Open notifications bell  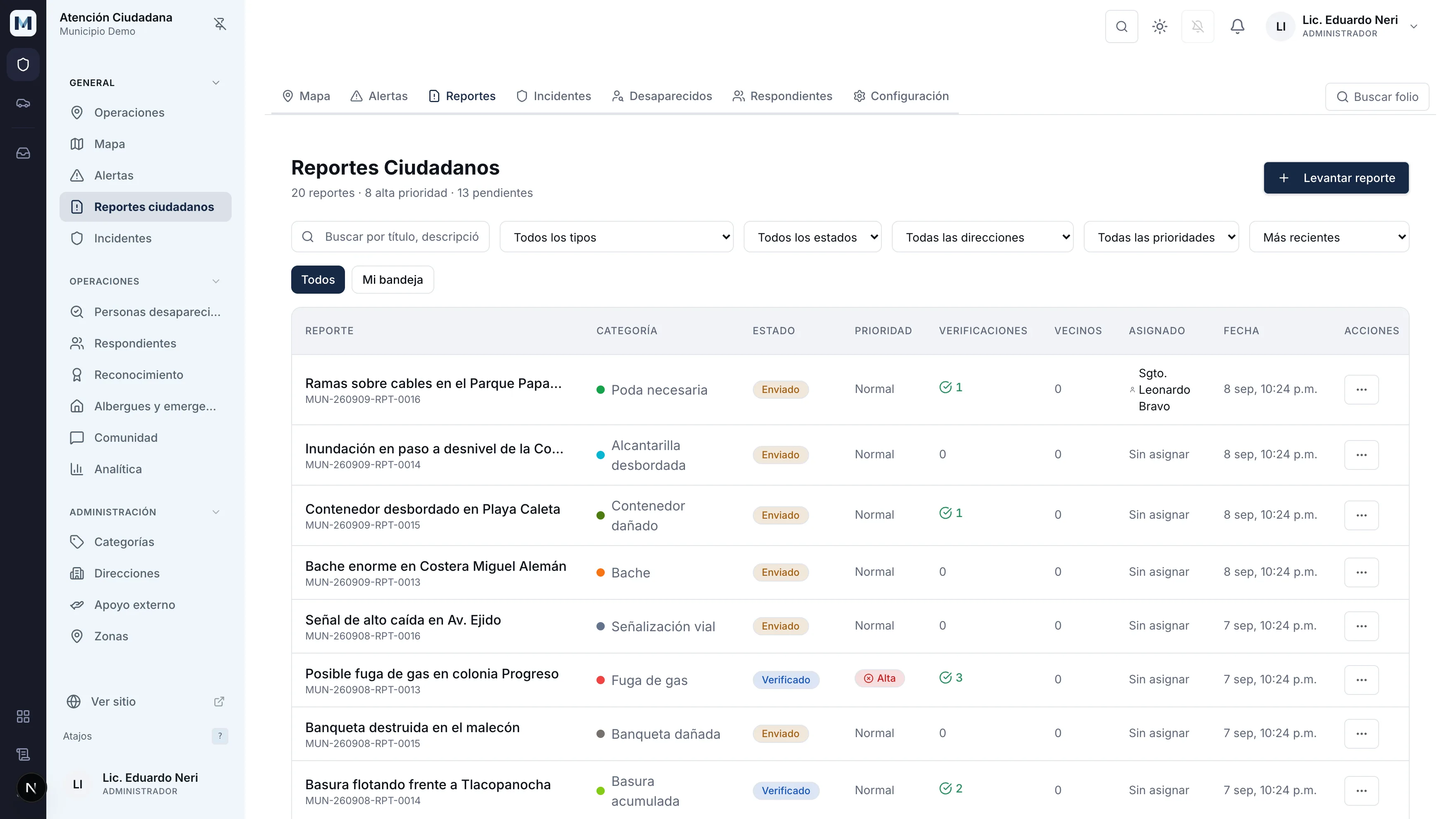1237,26
